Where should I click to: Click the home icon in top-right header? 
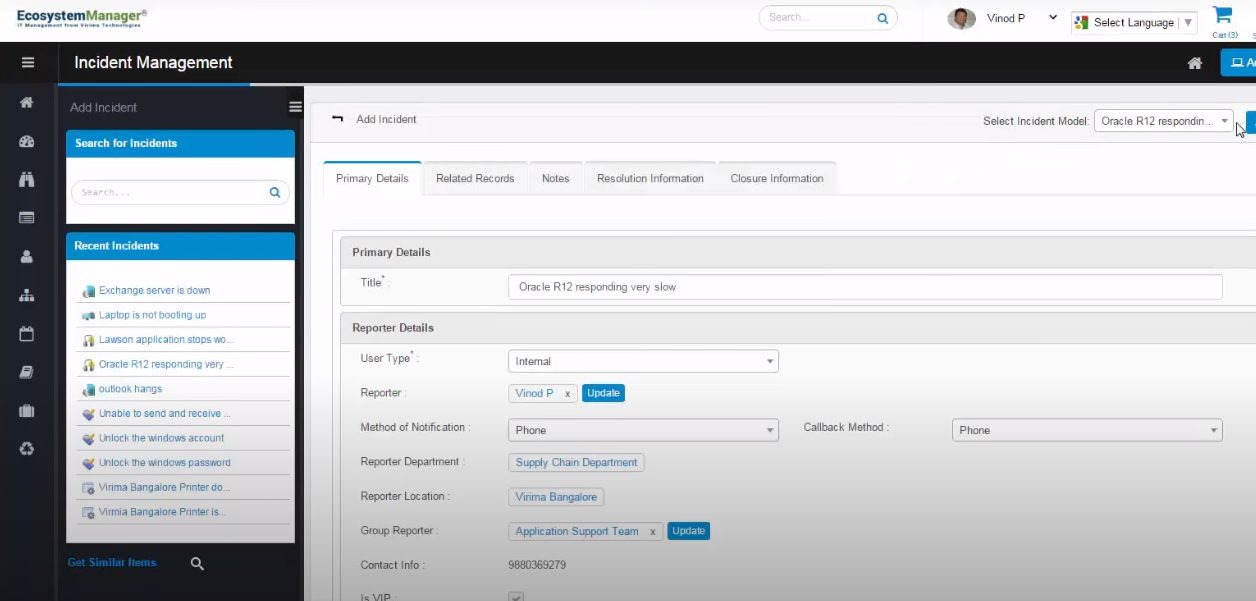click(1194, 63)
